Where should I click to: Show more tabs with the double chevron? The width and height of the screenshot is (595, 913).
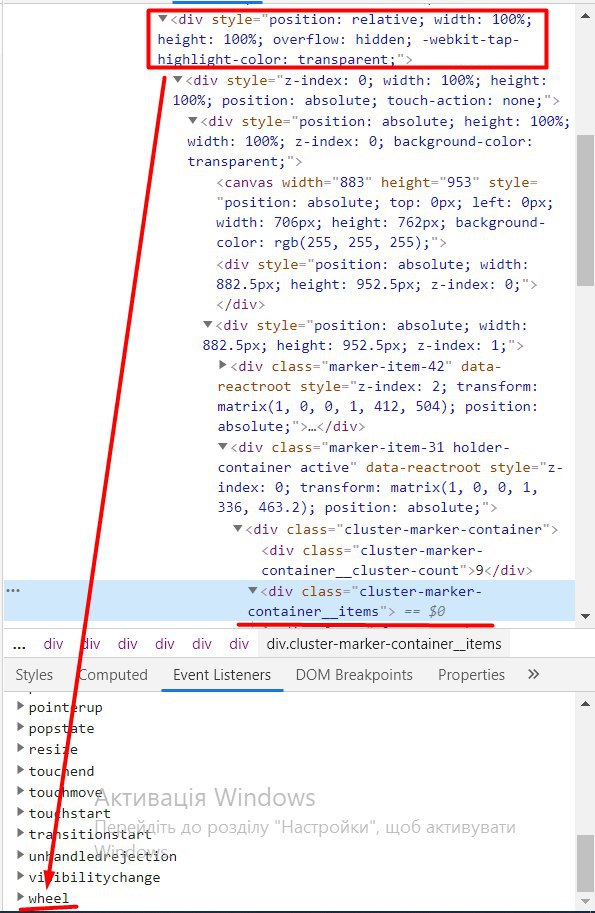tap(533, 674)
